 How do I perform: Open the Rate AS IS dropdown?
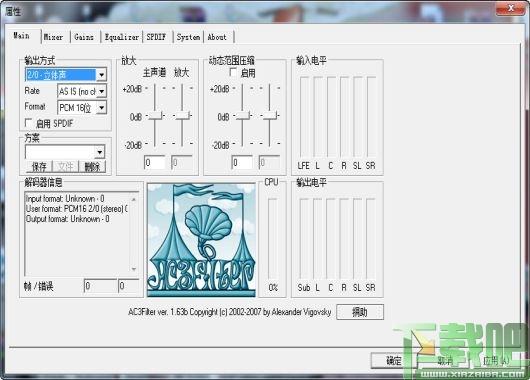(101, 91)
